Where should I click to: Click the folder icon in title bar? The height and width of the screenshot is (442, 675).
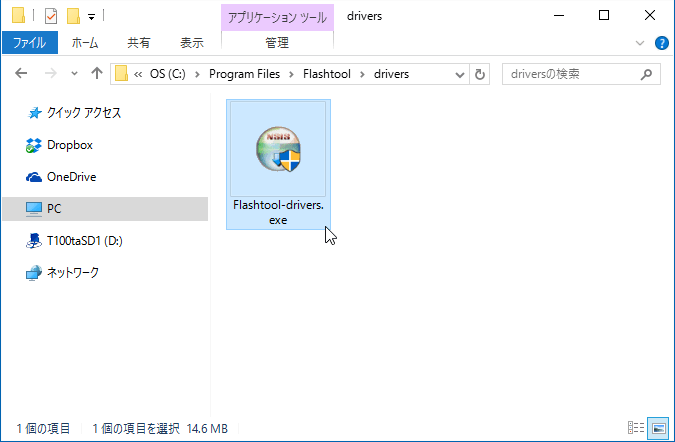point(19,15)
